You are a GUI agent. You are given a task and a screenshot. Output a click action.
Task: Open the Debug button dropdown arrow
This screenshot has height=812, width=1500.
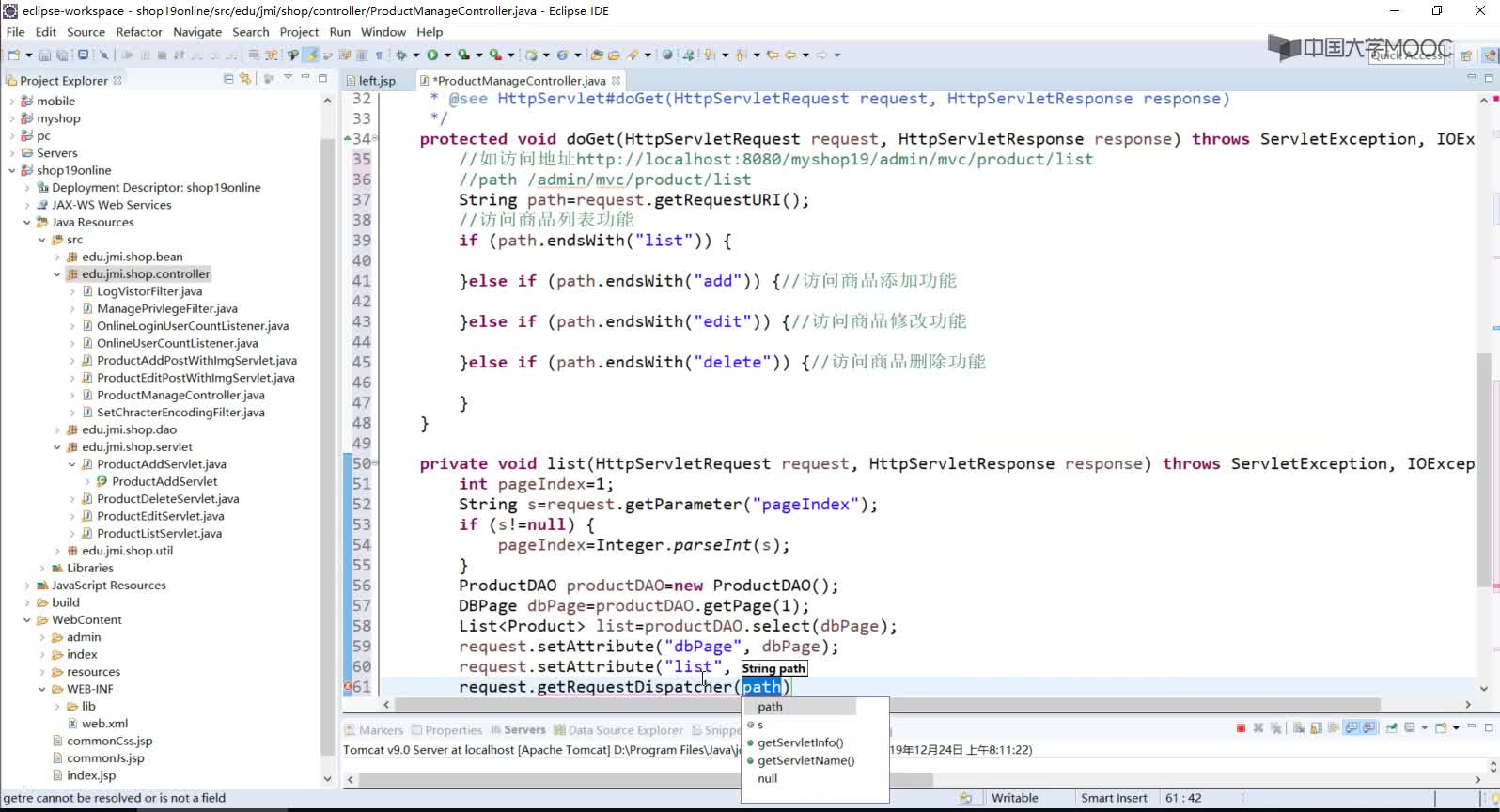click(416, 55)
